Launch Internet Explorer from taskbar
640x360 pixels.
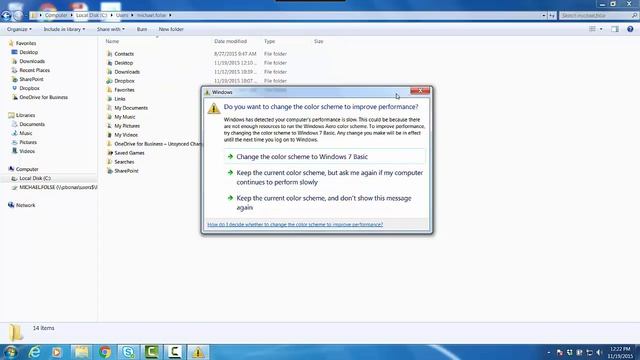(x=35, y=352)
